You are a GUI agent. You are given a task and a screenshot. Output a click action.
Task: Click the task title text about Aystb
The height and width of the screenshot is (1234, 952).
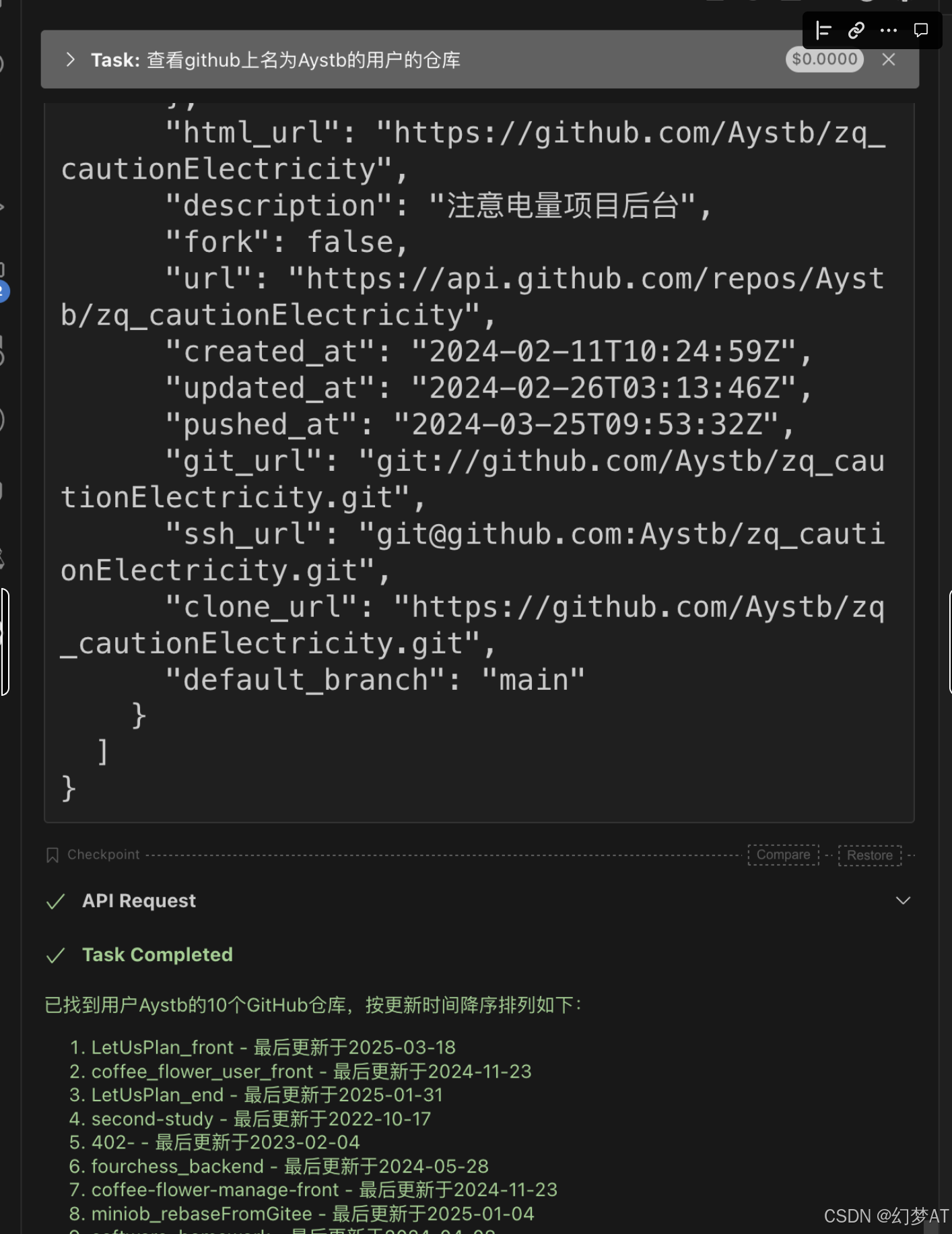(x=304, y=60)
